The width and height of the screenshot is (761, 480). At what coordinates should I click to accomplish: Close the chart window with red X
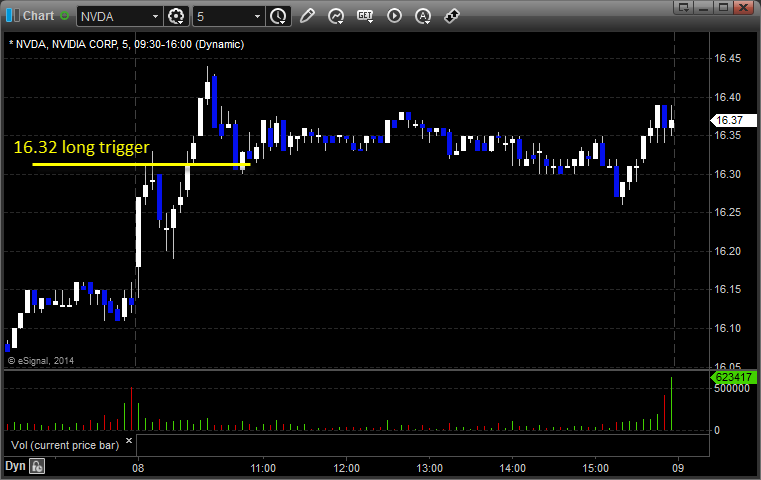coord(743,7)
